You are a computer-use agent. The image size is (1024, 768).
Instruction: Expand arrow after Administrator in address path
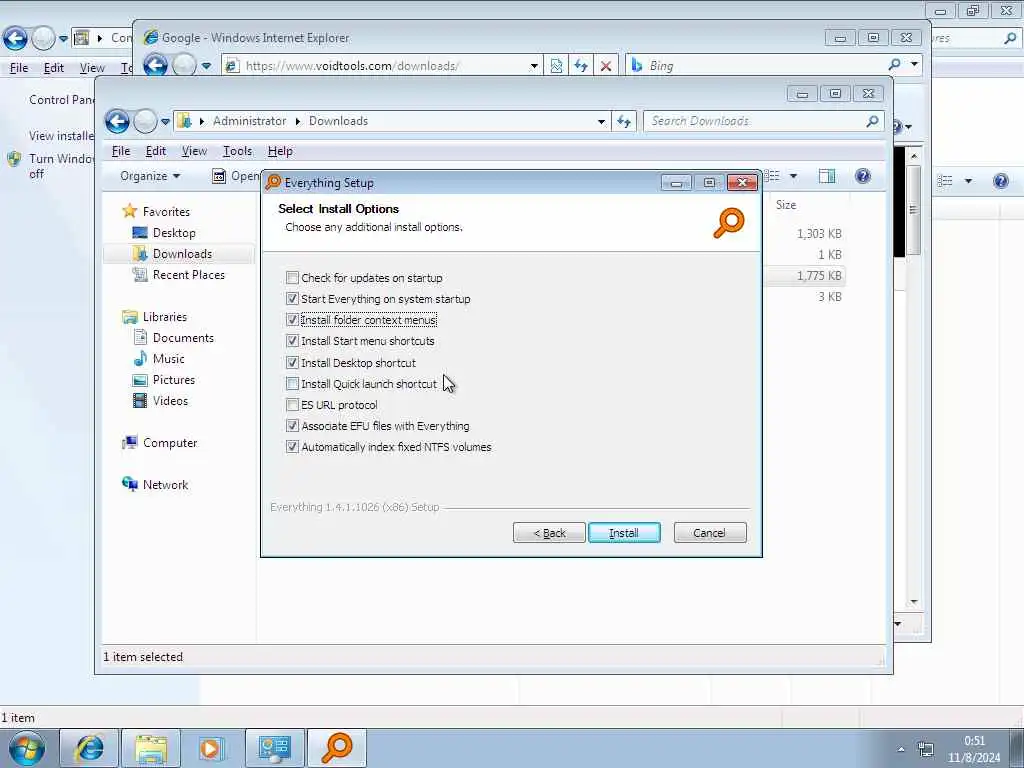click(298, 121)
